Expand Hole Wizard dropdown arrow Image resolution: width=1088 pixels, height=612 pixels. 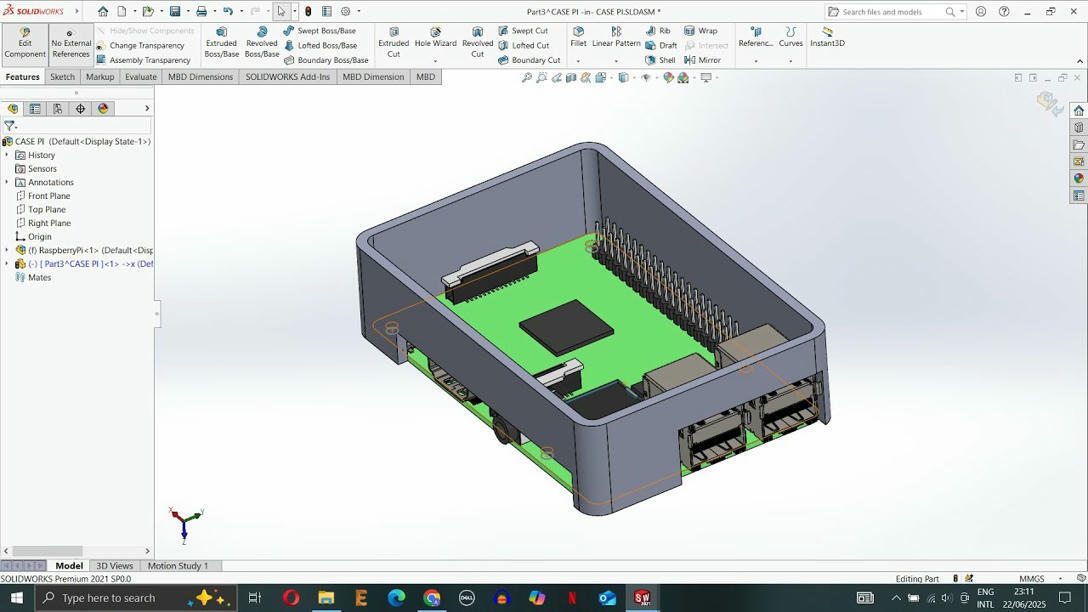pyautogui.click(x=435, y=61)
